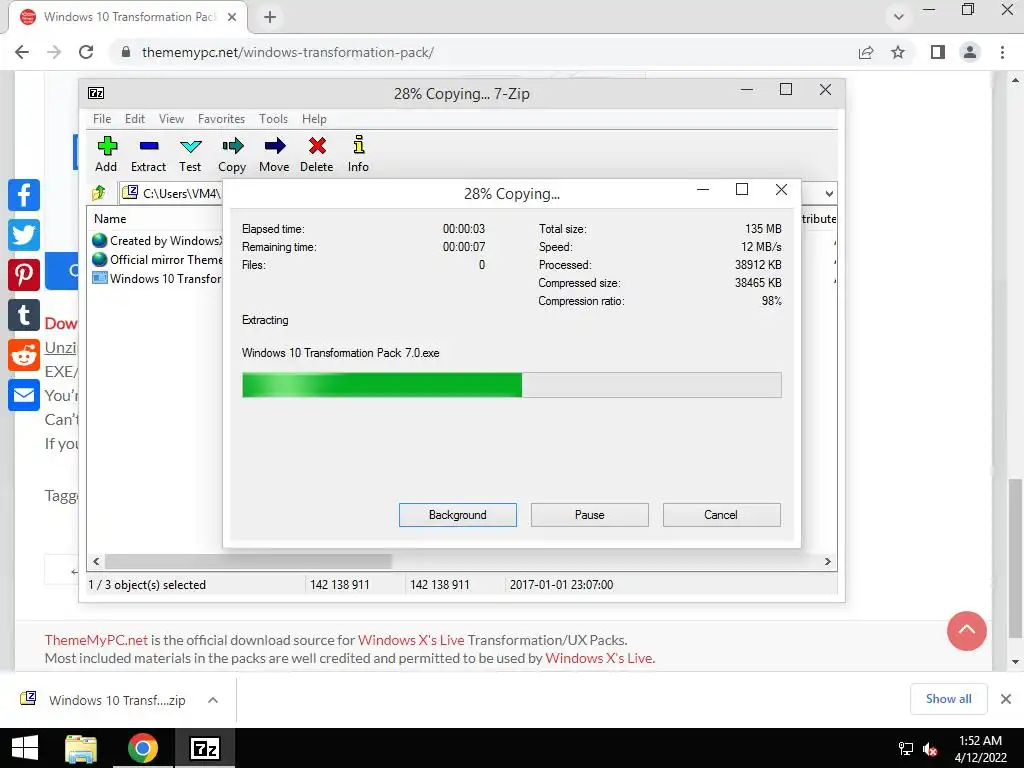Follow the ThemeMyPC.net footer link
This screenshot has width=1024, height=768.
tap(97, 640)
